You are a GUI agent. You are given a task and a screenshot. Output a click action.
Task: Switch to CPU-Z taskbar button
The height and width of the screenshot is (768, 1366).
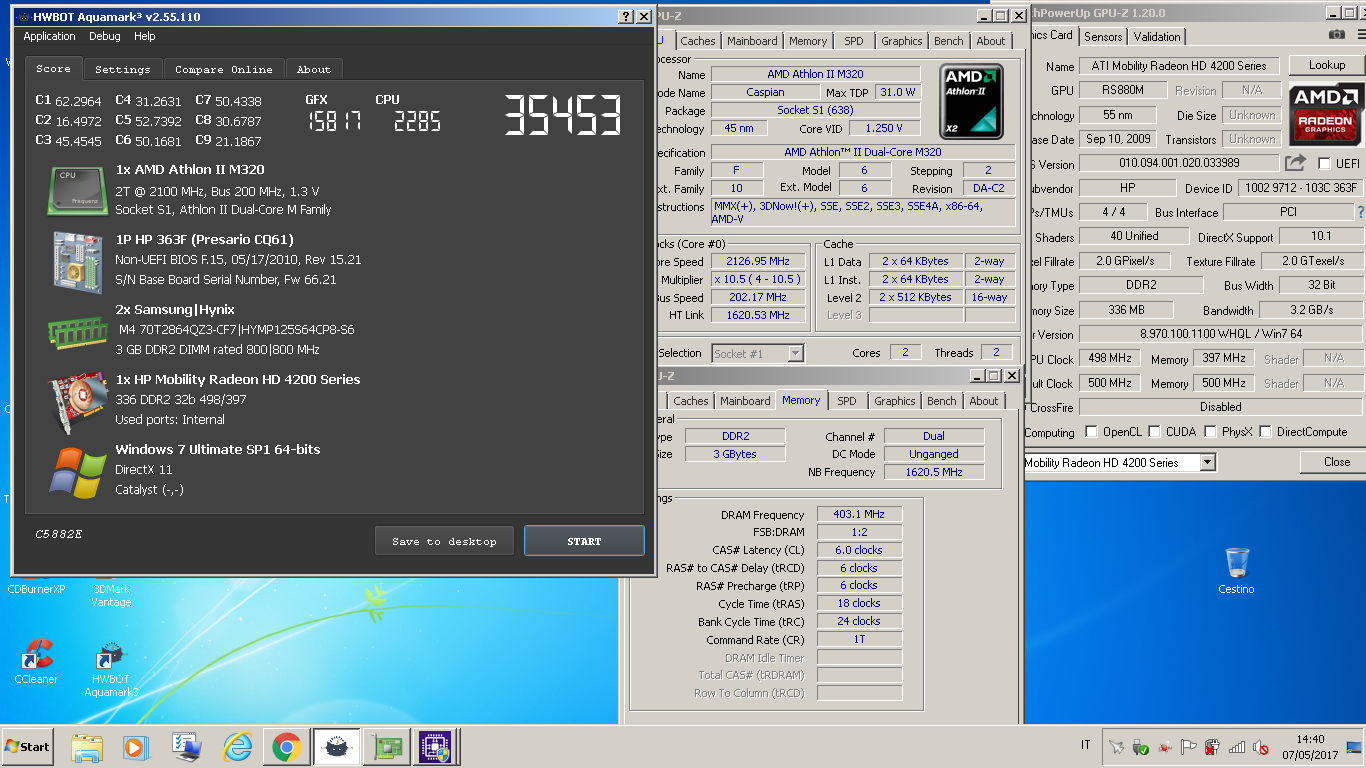[435, 747]
